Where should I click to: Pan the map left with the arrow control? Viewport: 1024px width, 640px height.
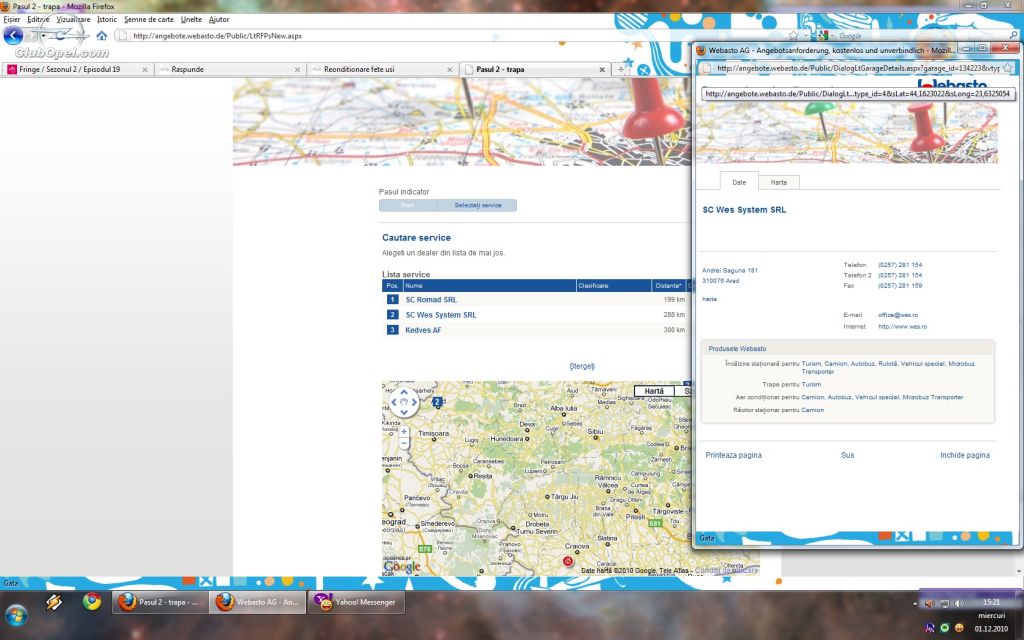394,402
